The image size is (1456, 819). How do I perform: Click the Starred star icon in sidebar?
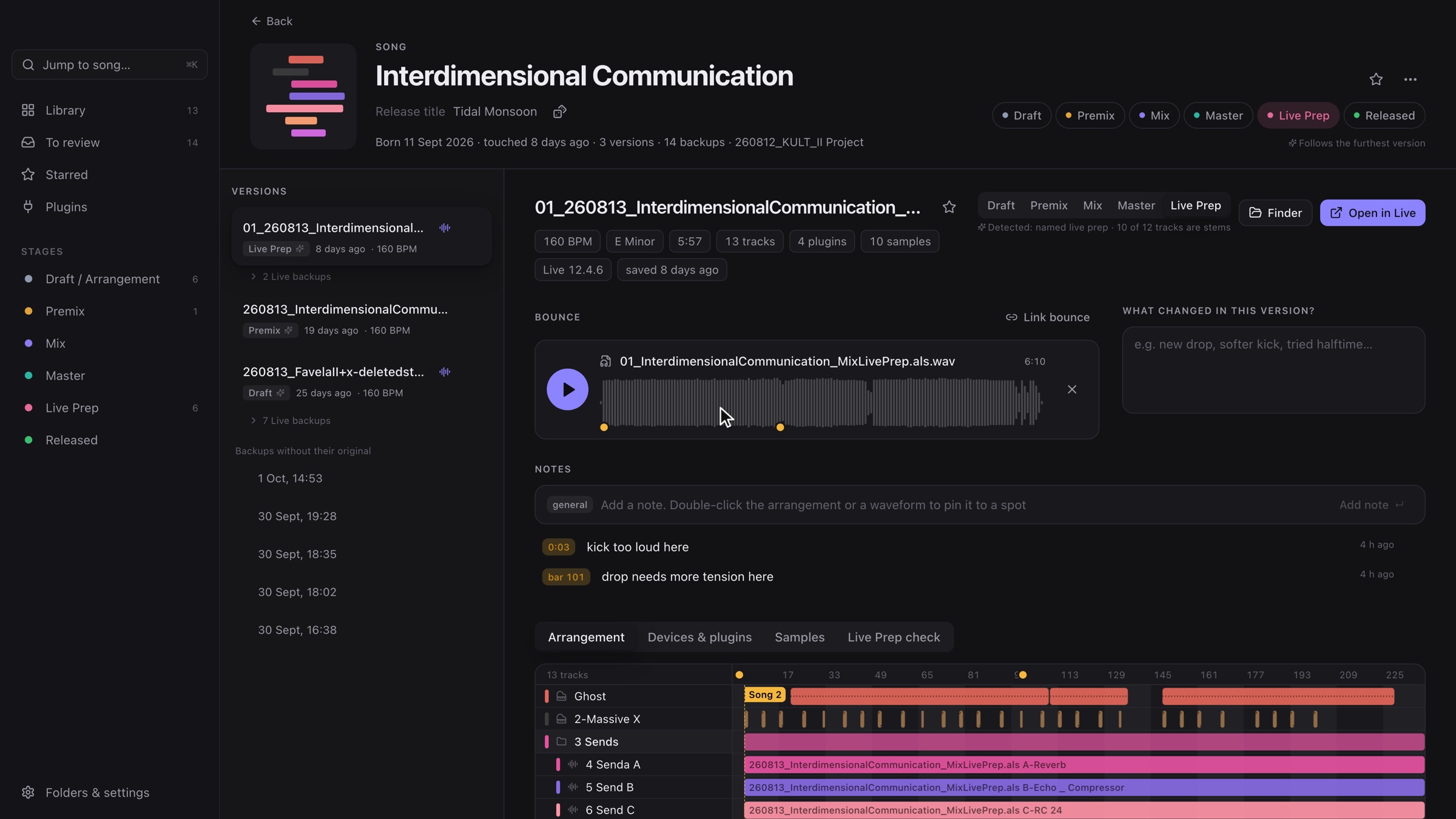click(28, 175)
